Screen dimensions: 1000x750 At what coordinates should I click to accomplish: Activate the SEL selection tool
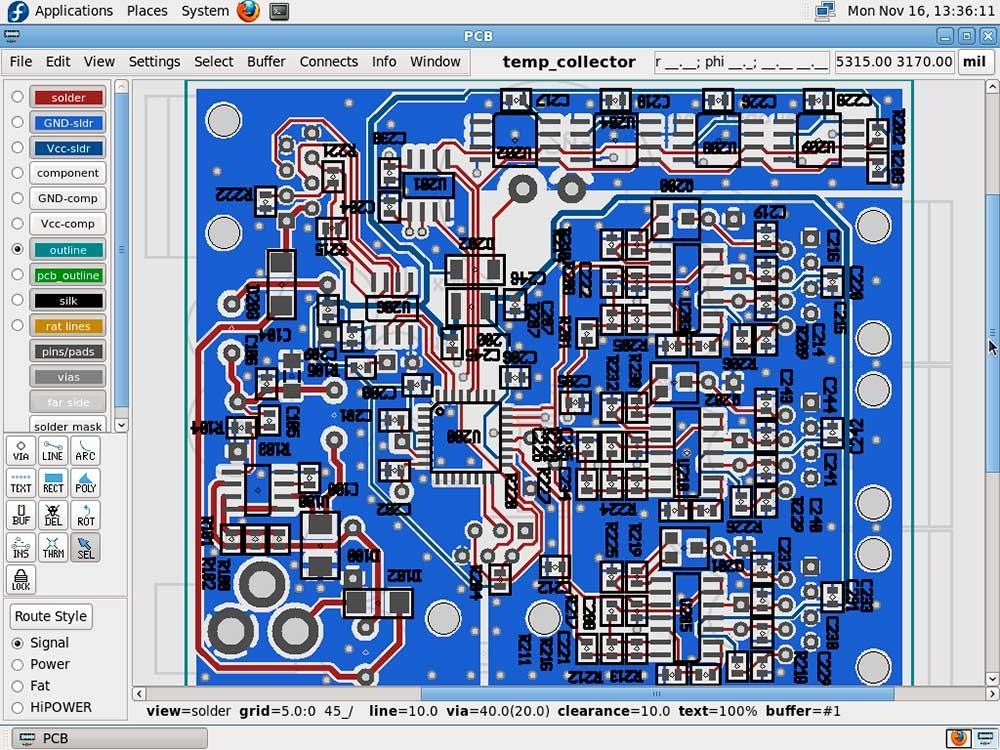click(85, 548)
